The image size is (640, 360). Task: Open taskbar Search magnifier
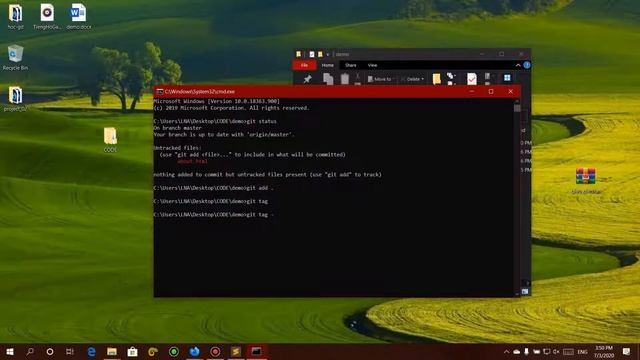click(x=30, y=351)
